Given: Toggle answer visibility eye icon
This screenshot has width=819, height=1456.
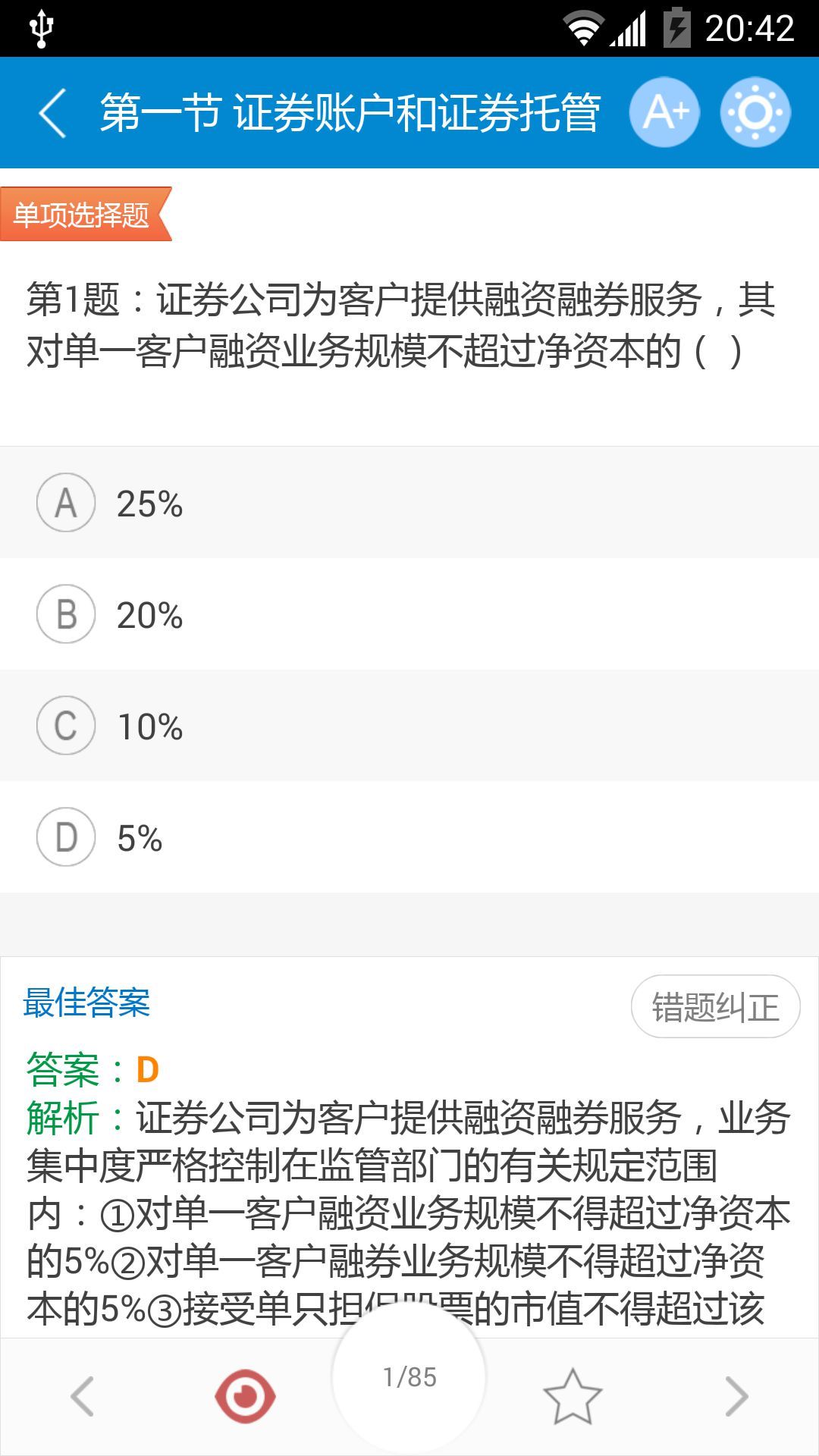Looking at the screenshot, I should (245, 1395).
